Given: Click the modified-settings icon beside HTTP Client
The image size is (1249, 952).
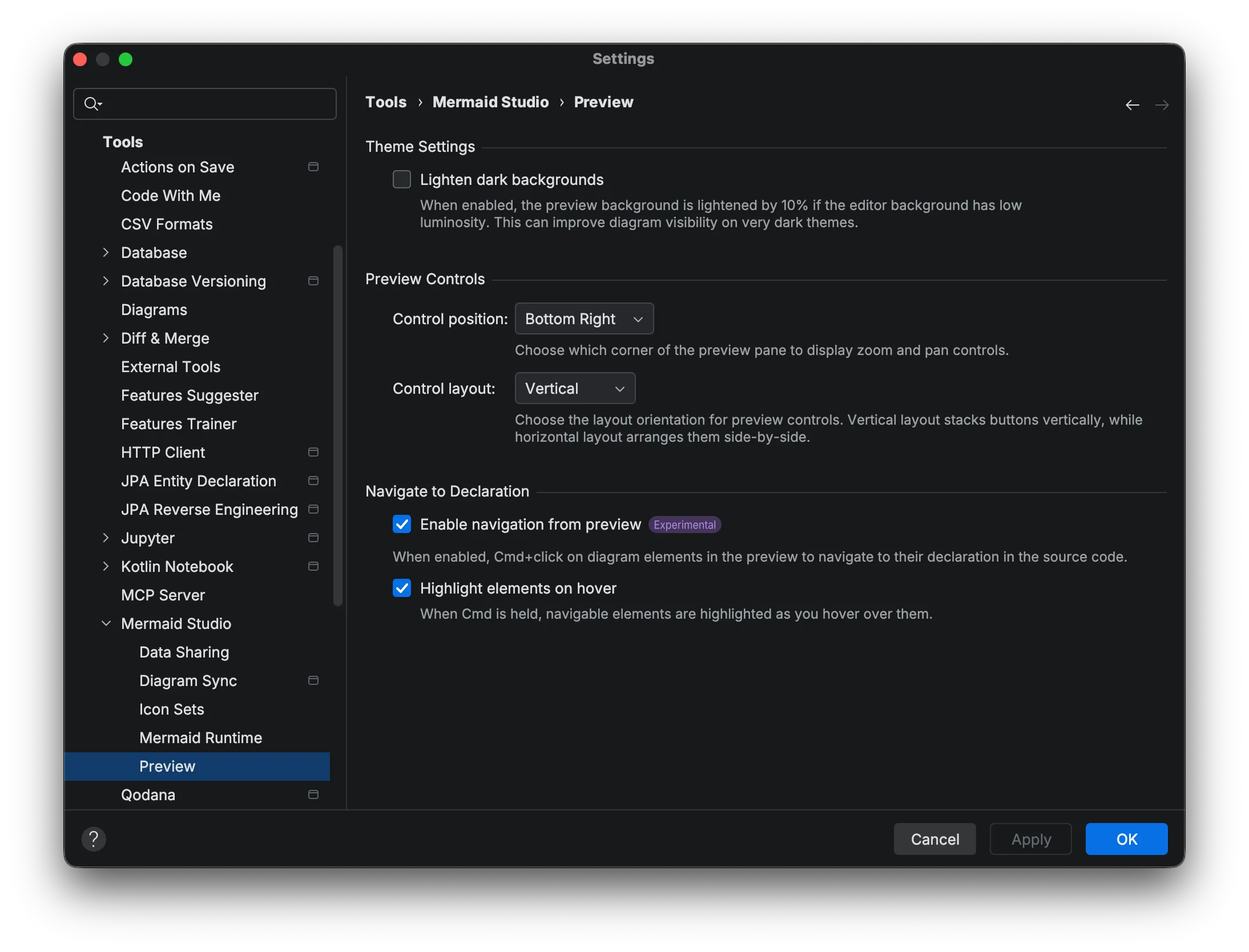Looking at the screenshot, I should click(x=313, y=452).
